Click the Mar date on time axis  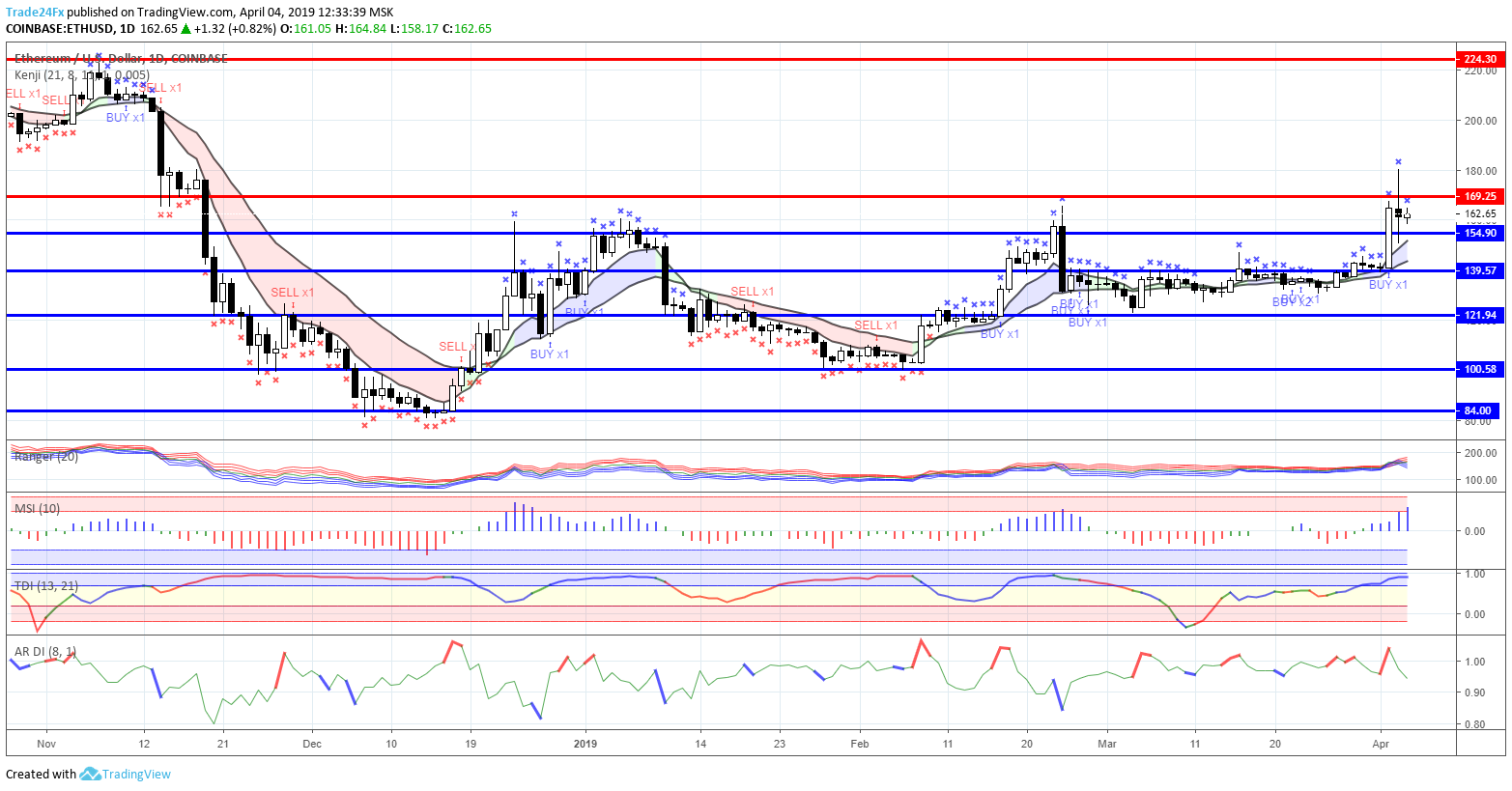coord(1107,744)
